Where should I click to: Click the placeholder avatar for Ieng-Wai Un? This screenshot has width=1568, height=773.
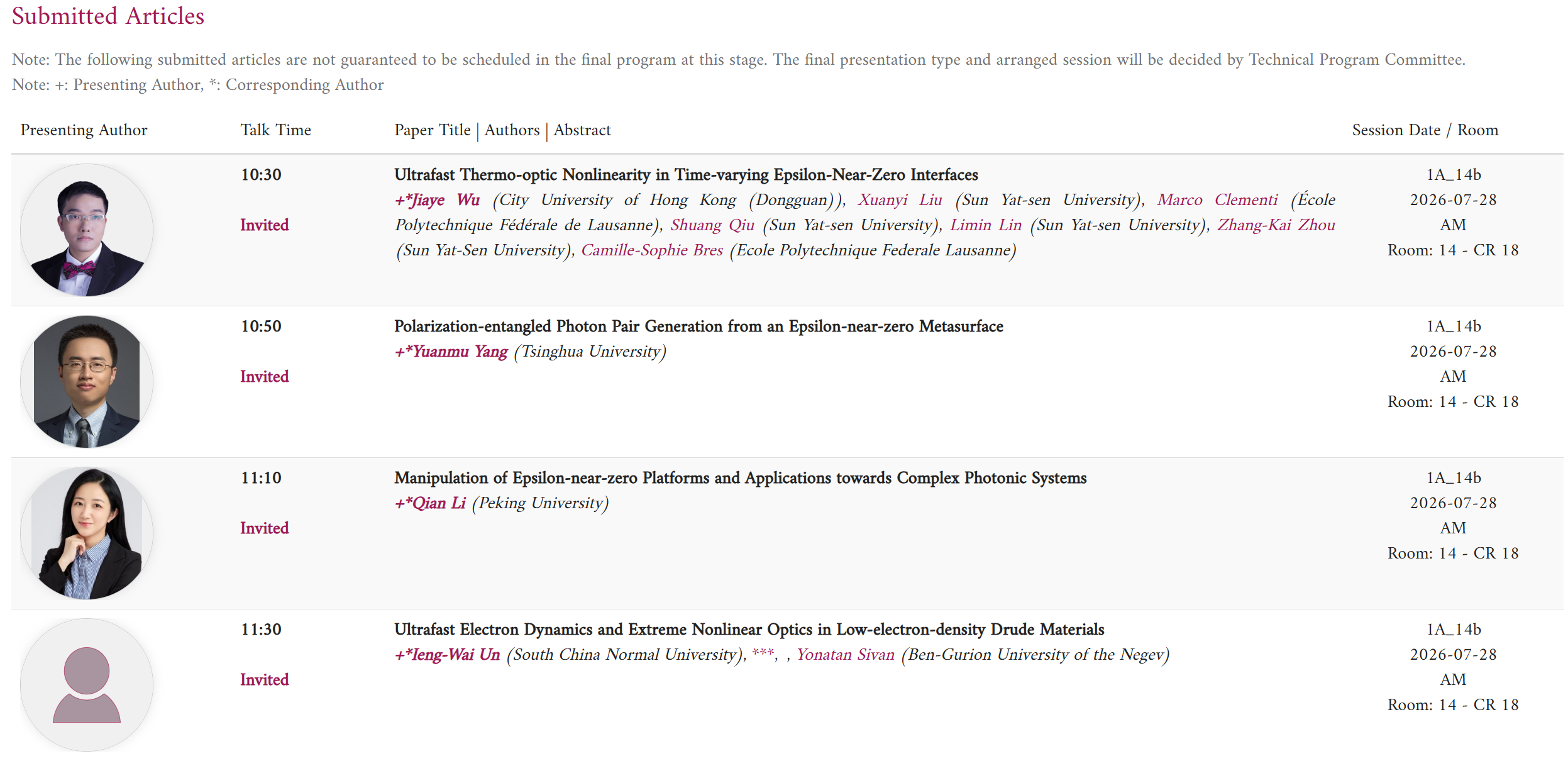87,685
